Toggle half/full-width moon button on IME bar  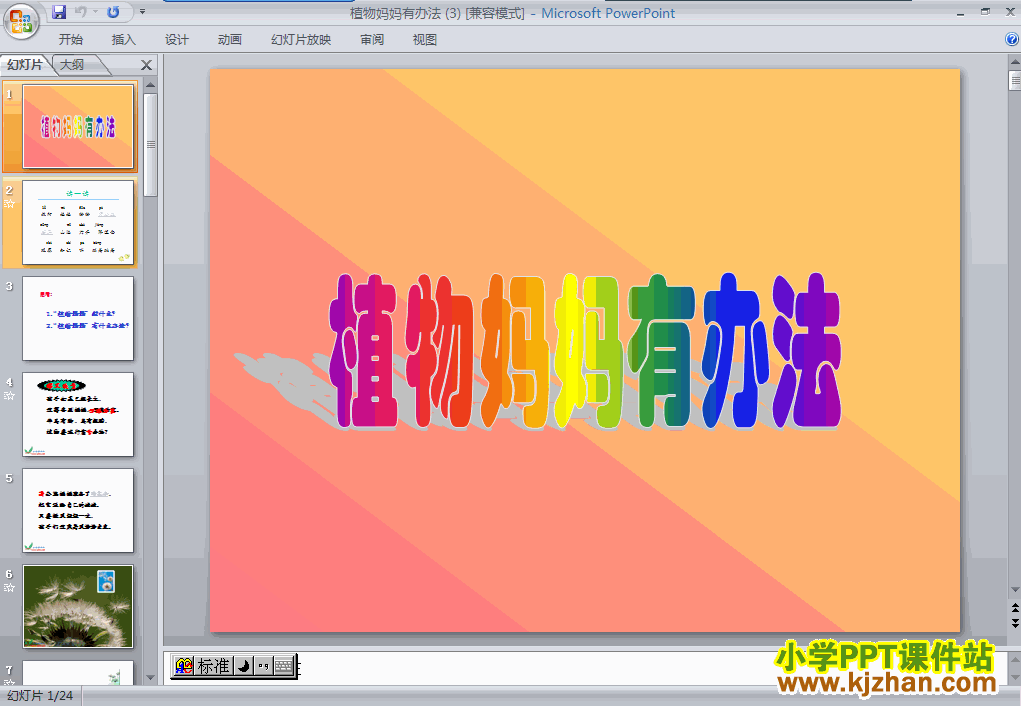[x=244, y=666]
